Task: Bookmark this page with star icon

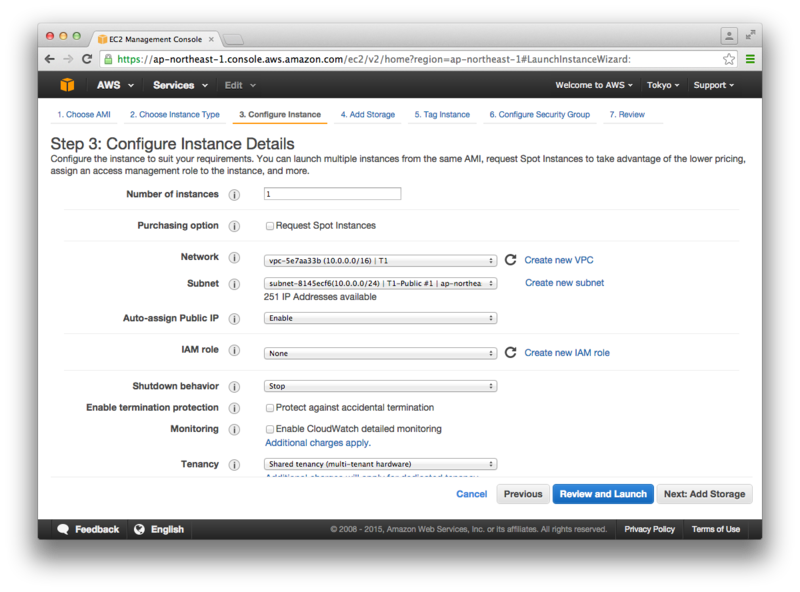Action: click(x=729, y=59)
